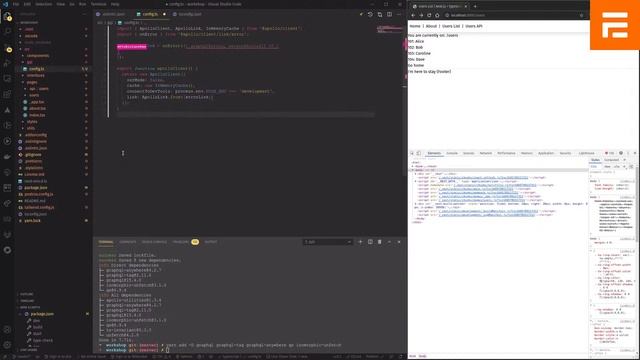Screen dimensions: 640x360
Task: Open tailwind.config.js in file tree
Action: 39,207
